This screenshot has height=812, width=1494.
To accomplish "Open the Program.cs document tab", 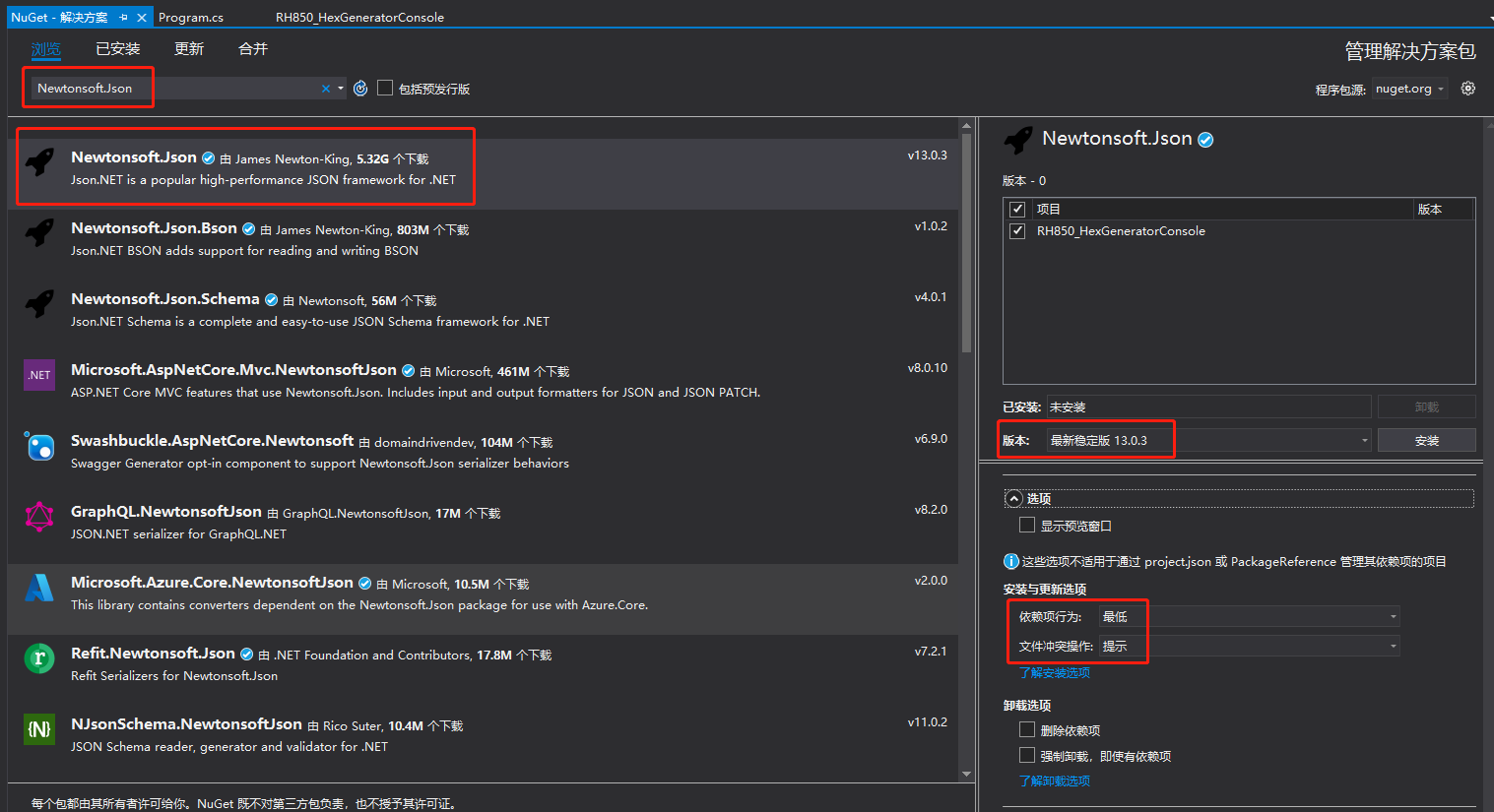I will coord(191,18).
